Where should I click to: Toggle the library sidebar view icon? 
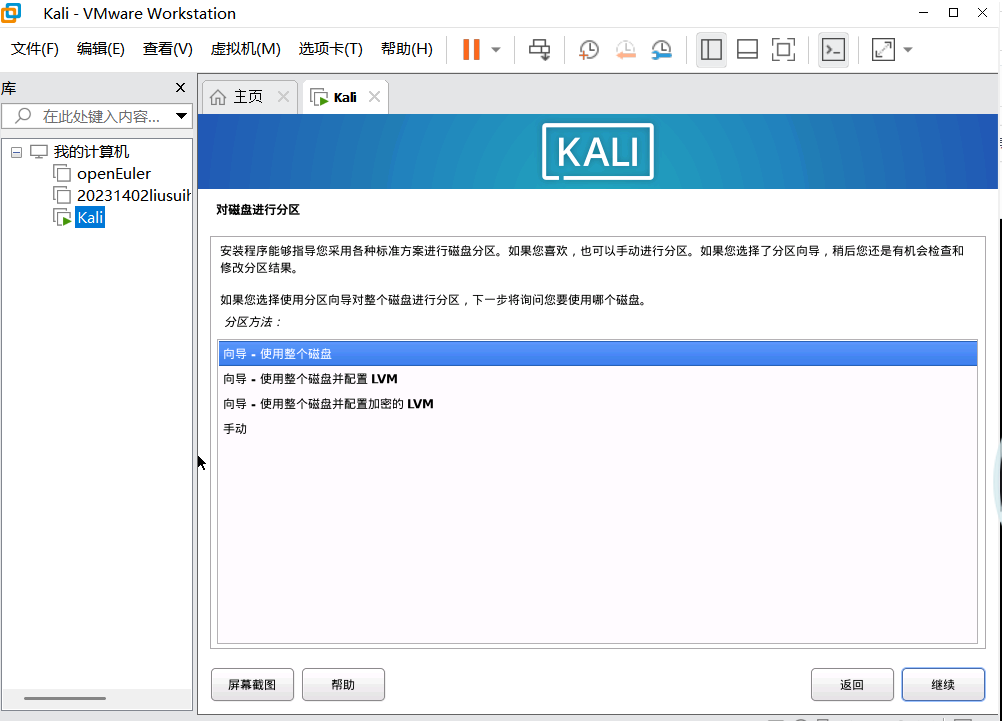click(x=711, y=49)
